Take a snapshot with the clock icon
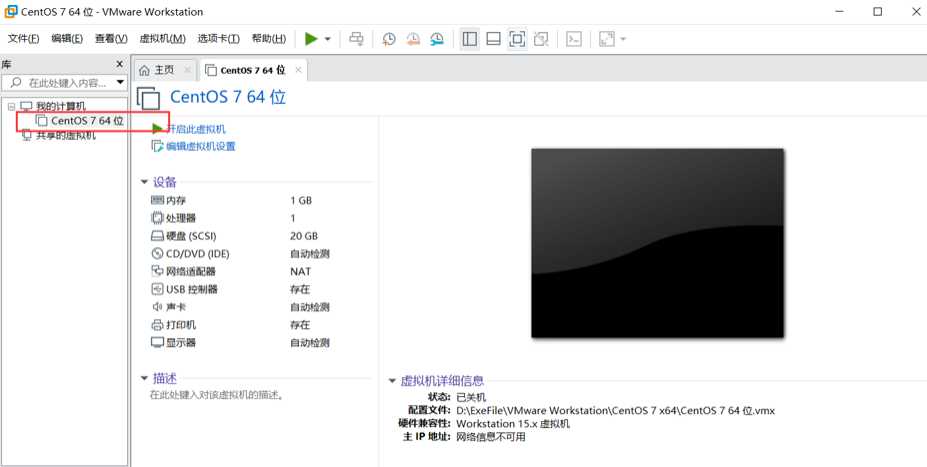 coord(388,39)
